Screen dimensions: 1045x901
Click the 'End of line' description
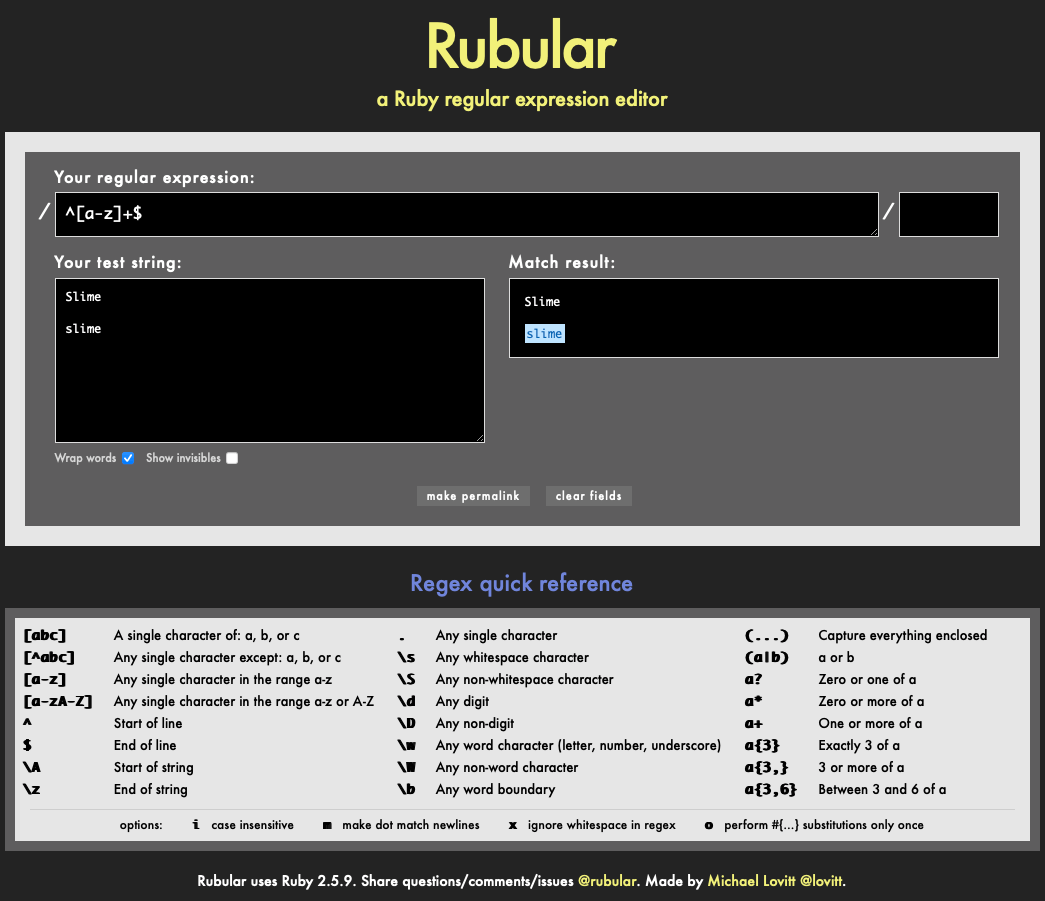pyautogui.click(x=145, y=745)
